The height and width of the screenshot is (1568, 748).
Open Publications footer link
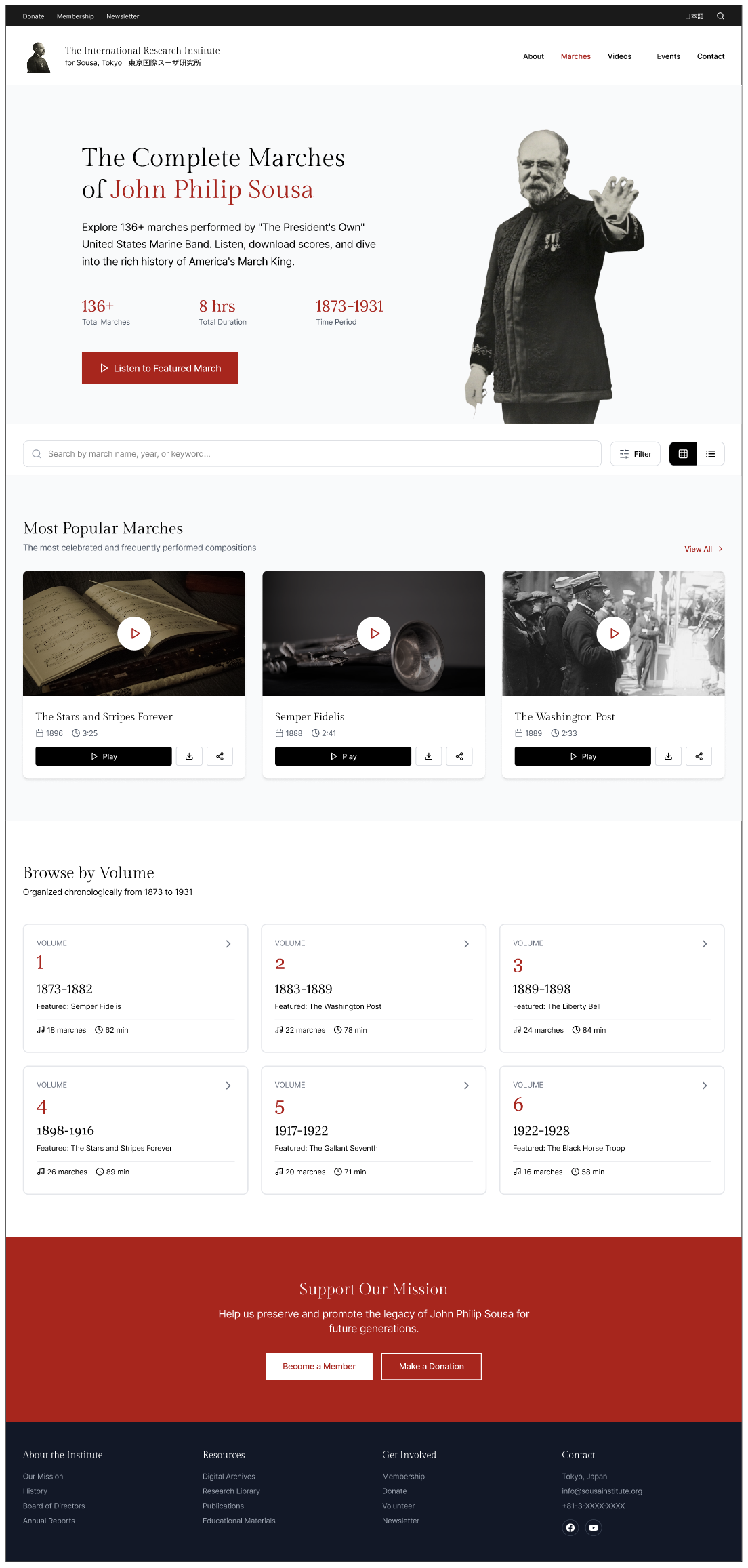point(223,1506)
